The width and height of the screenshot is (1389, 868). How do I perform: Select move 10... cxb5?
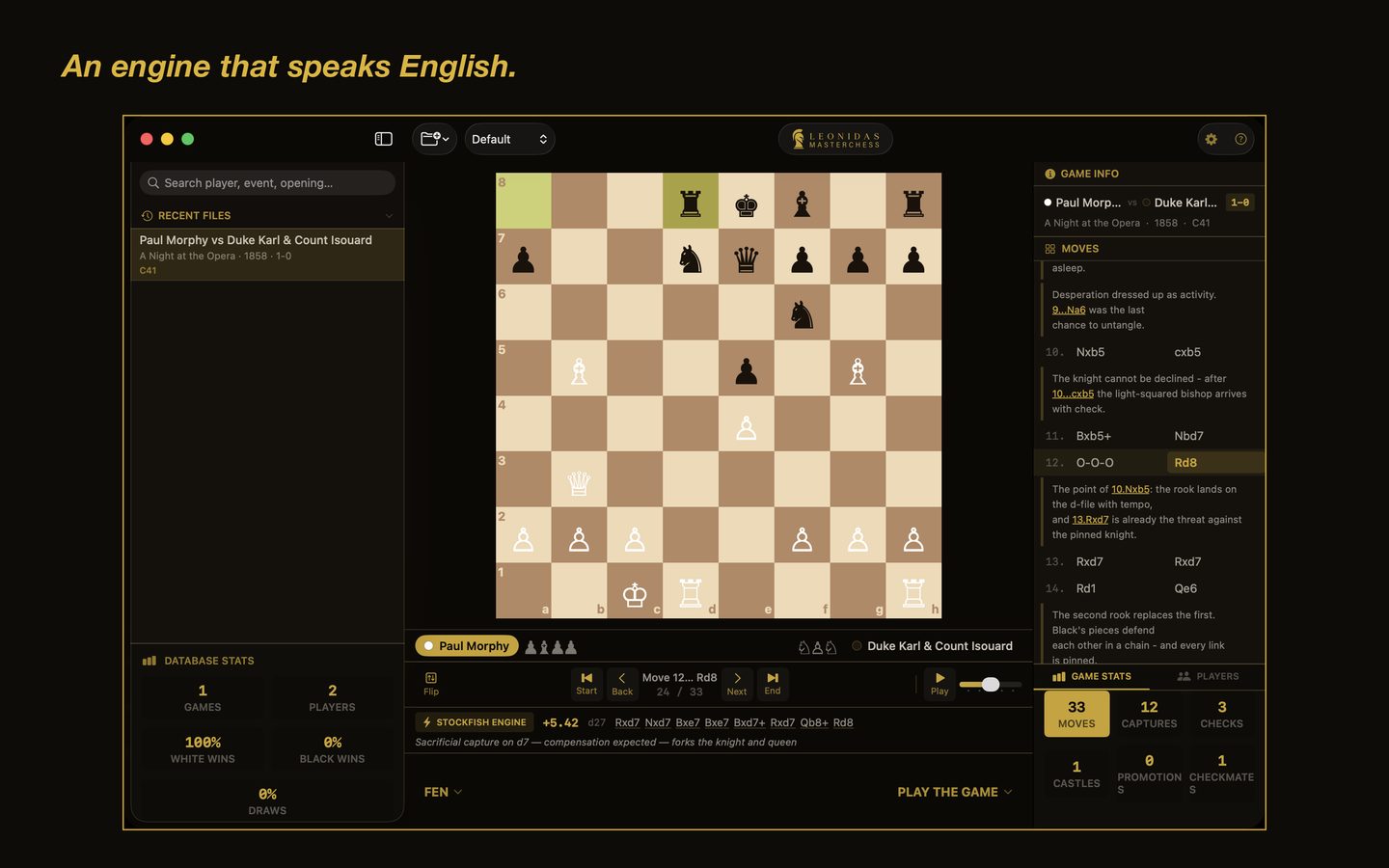[1187, 352]
